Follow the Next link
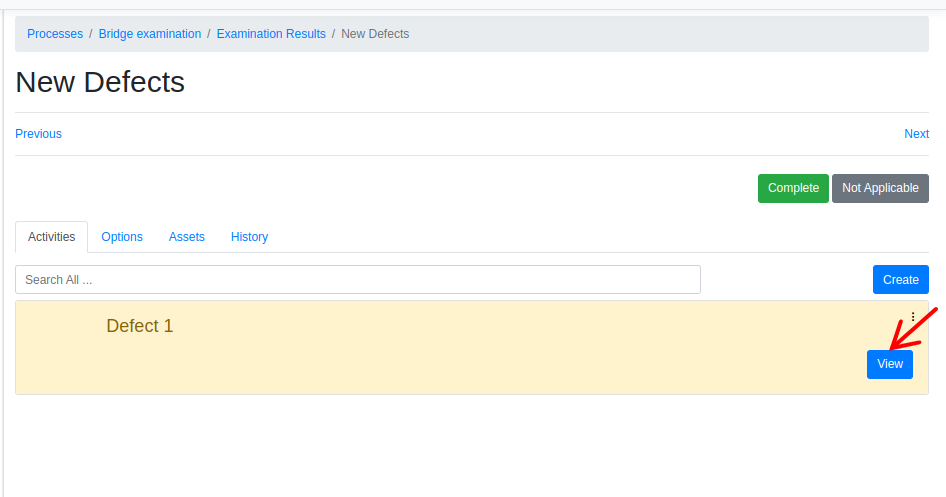Image resolution: width=946 pixels, height=497 pixels. tap(916, 134)
